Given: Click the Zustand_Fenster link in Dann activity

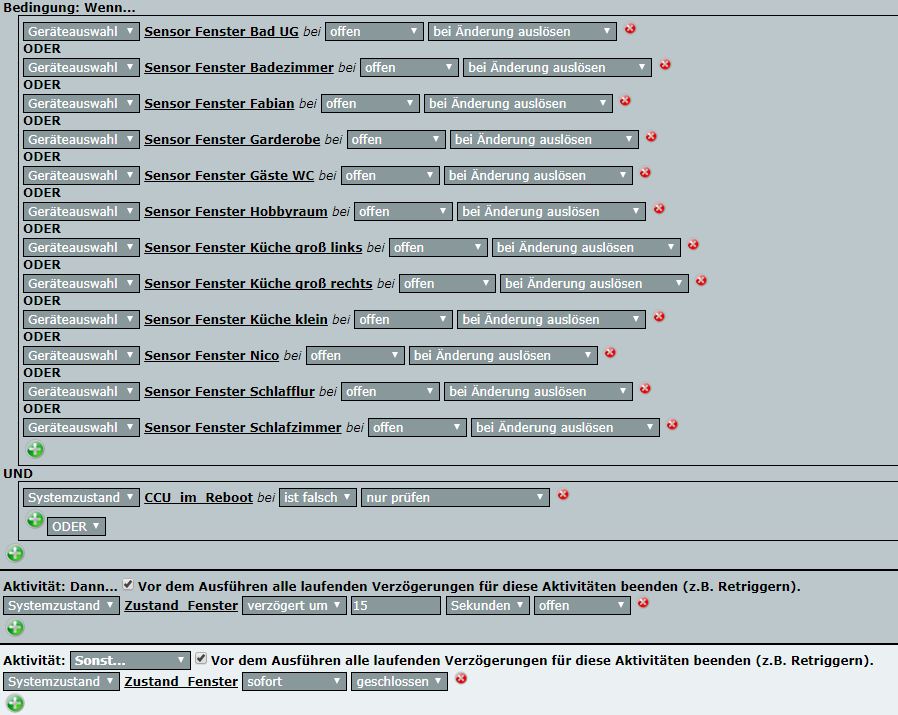Looking at the screenshot, I should tap(181, 605).
